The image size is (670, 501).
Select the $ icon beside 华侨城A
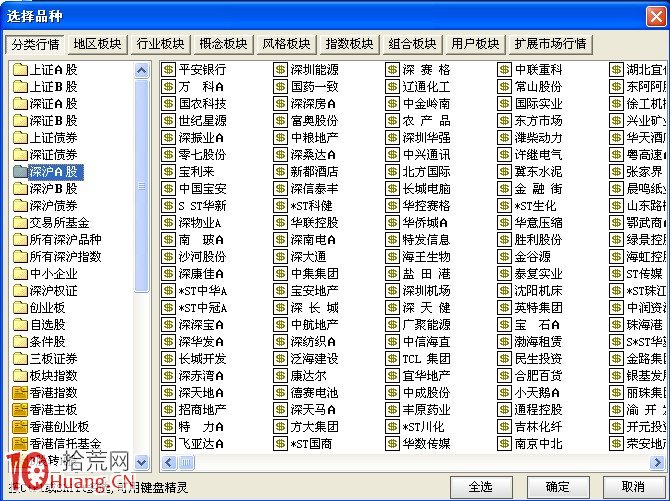point(392,223)
